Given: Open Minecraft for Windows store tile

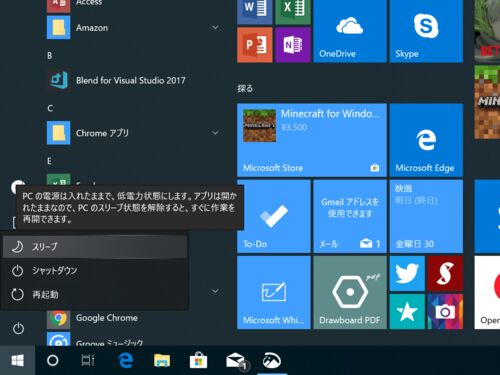Looking at the screenshot, I should point(312,140).
